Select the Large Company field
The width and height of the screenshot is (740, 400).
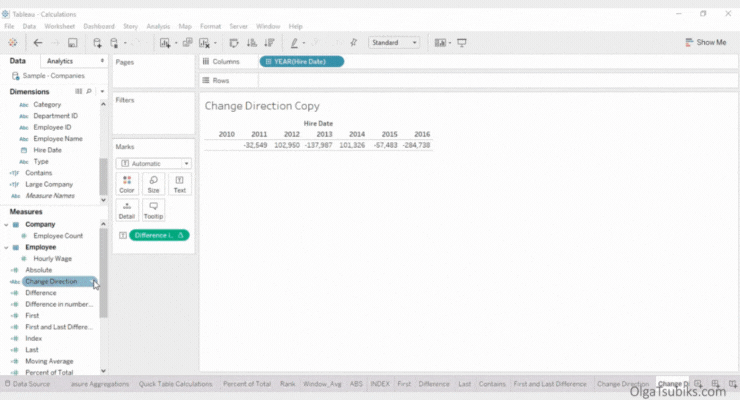pyautogui.click(x=49, y=184)
